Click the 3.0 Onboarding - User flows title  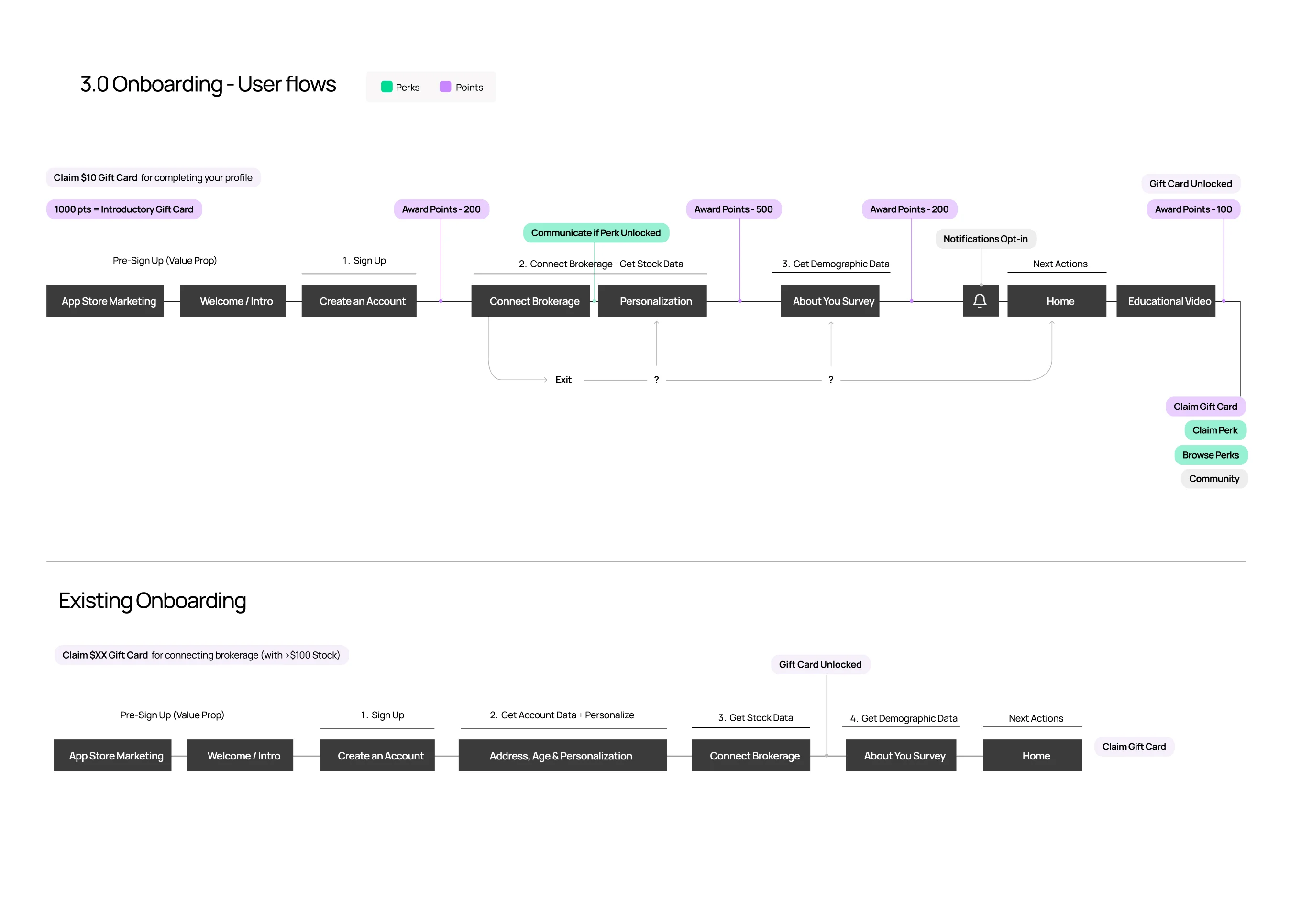pos(208,84)
